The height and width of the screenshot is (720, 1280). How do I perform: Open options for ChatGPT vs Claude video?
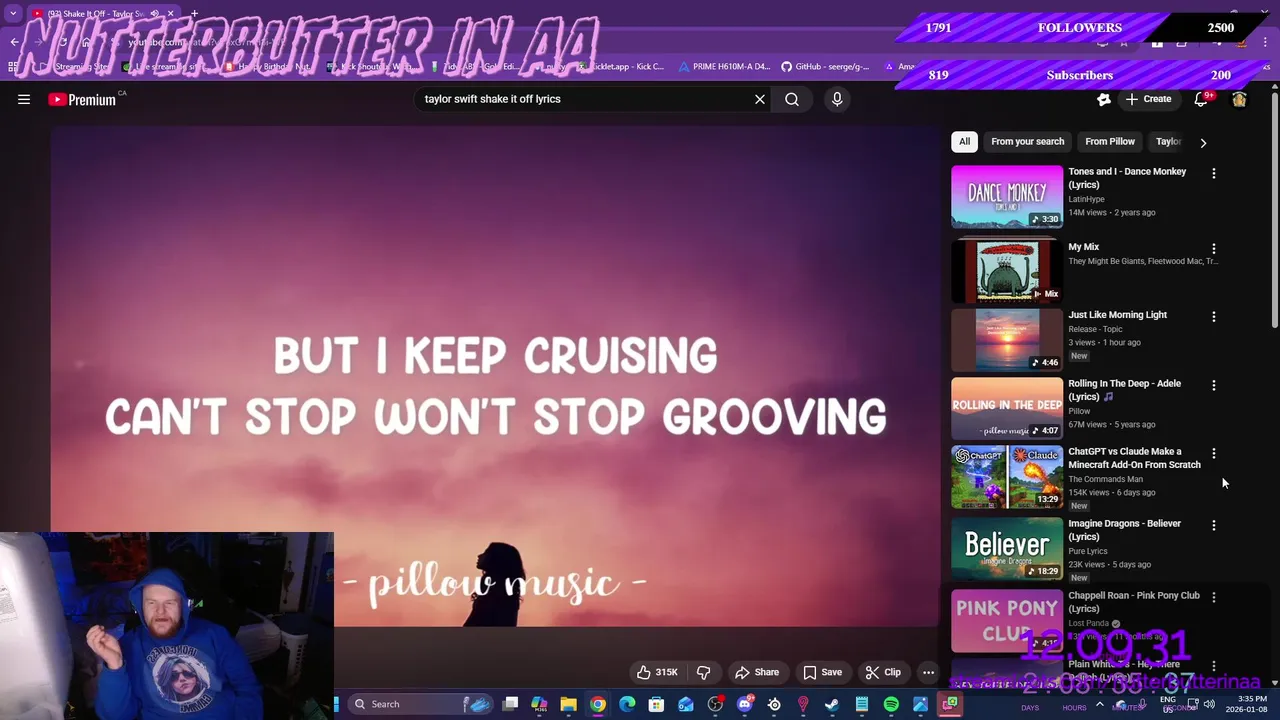(1214, 453)
